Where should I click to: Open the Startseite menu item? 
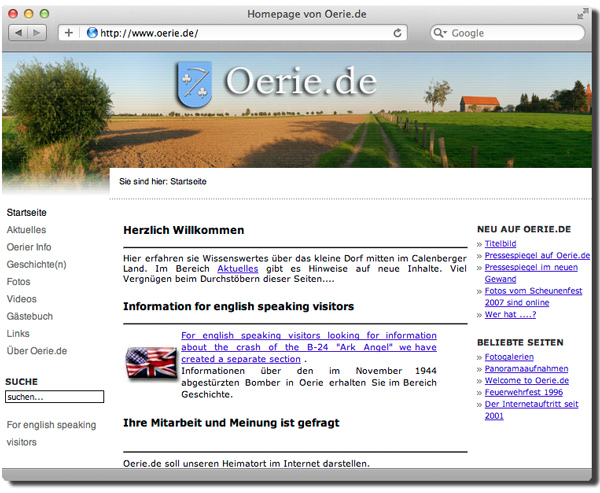click(26, 213)
